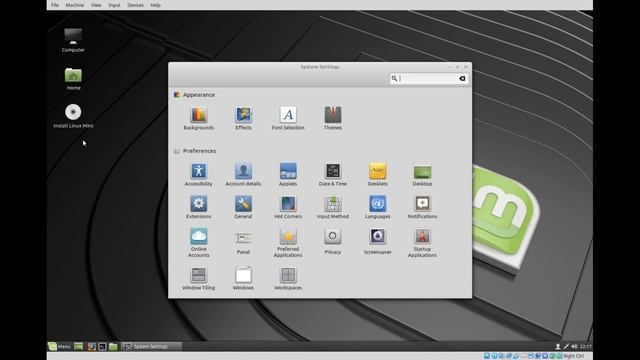Open the VirtualBox Machine menu
This screenshot has width=640, height=360.
(75, 5)
